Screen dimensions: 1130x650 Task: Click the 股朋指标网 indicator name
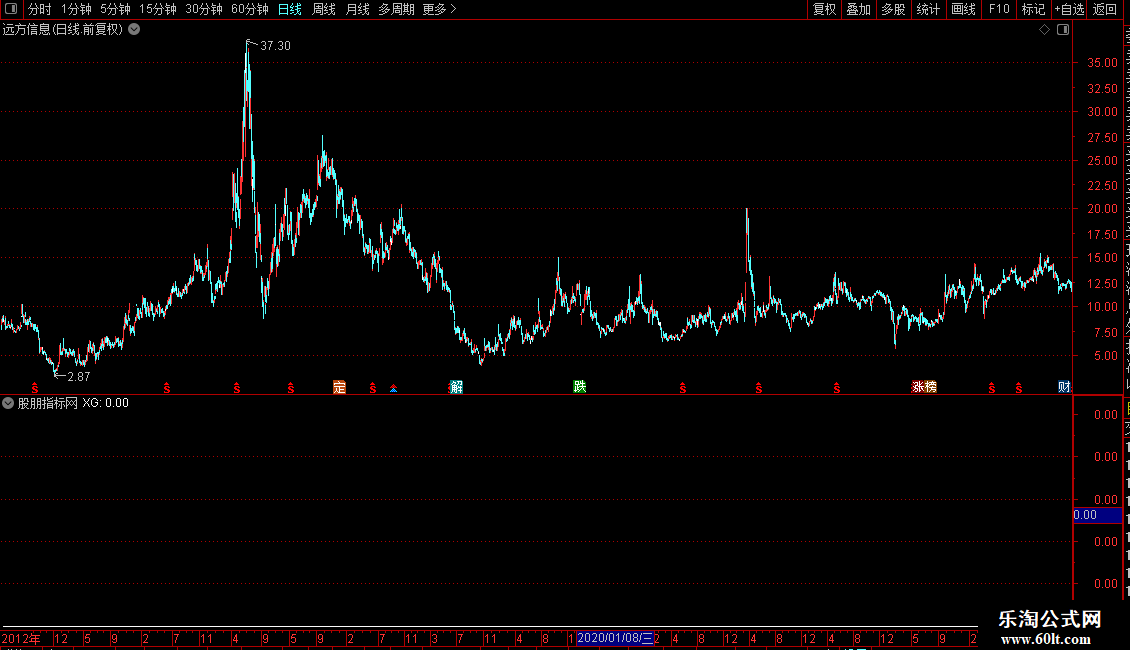pyautogui.click(x=48, y=403)
